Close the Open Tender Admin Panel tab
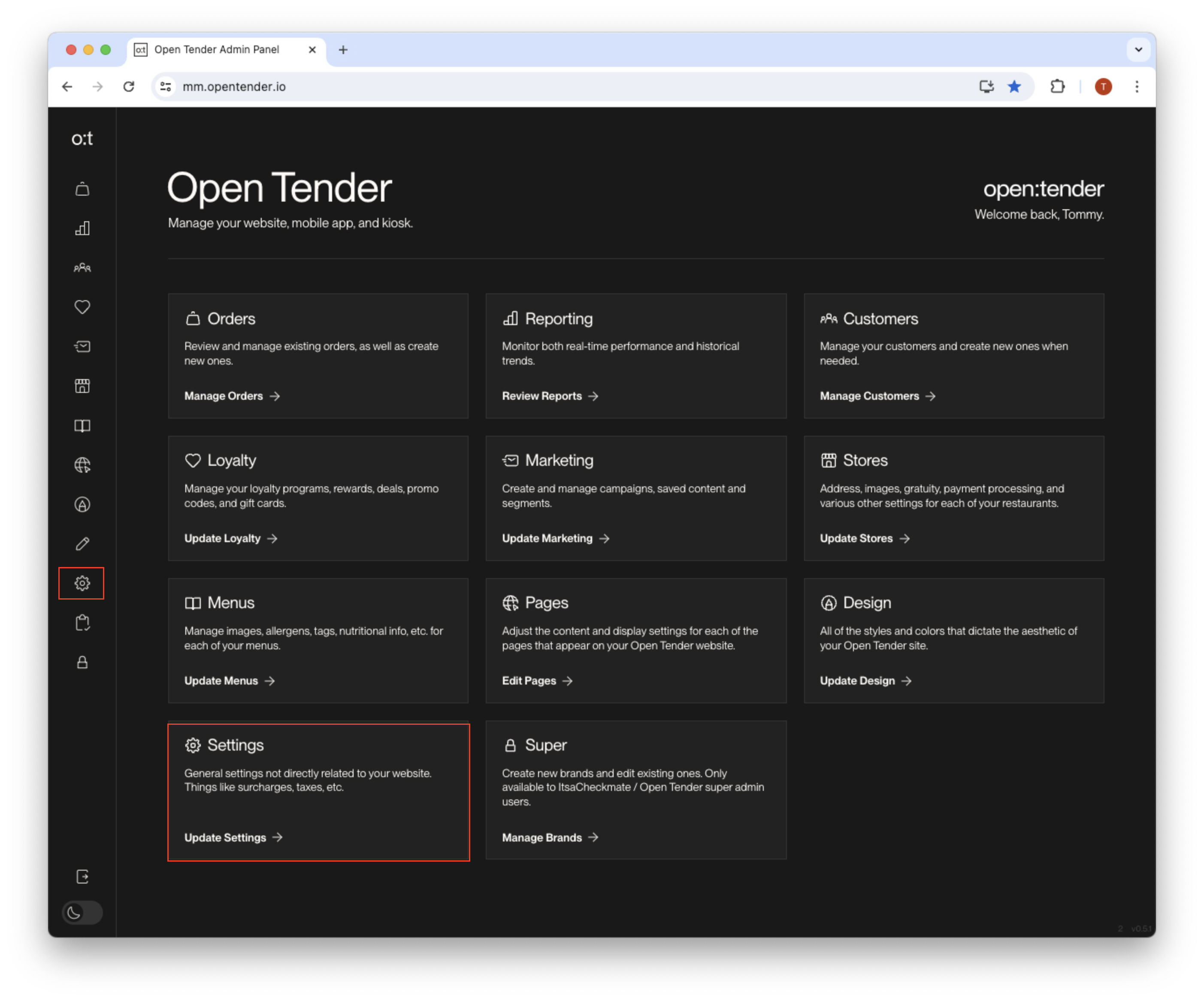 [312, 50]
